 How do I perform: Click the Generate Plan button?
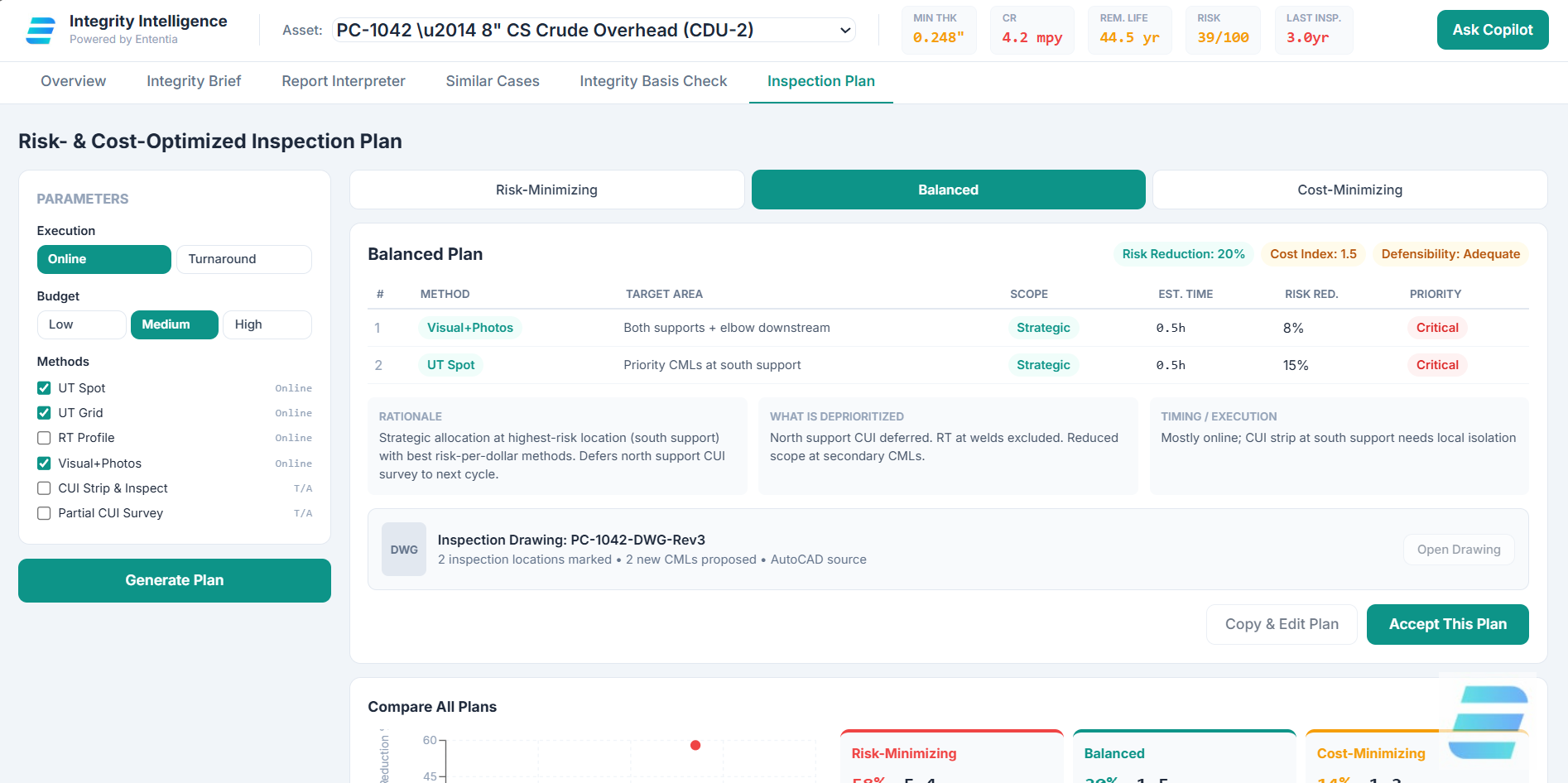175,580
